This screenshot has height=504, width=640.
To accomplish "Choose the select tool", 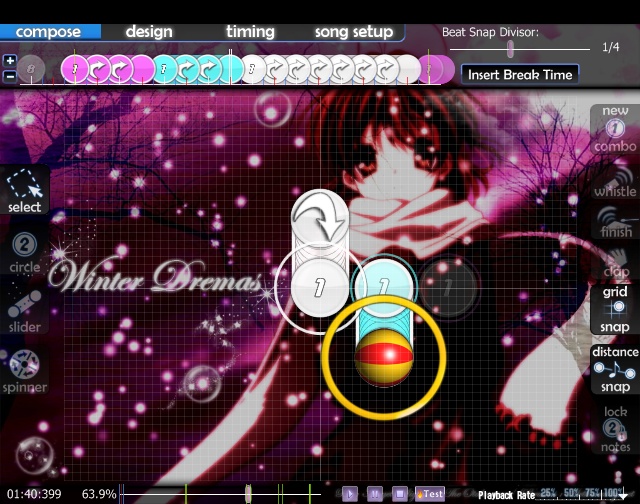I will tap(24, 191).
